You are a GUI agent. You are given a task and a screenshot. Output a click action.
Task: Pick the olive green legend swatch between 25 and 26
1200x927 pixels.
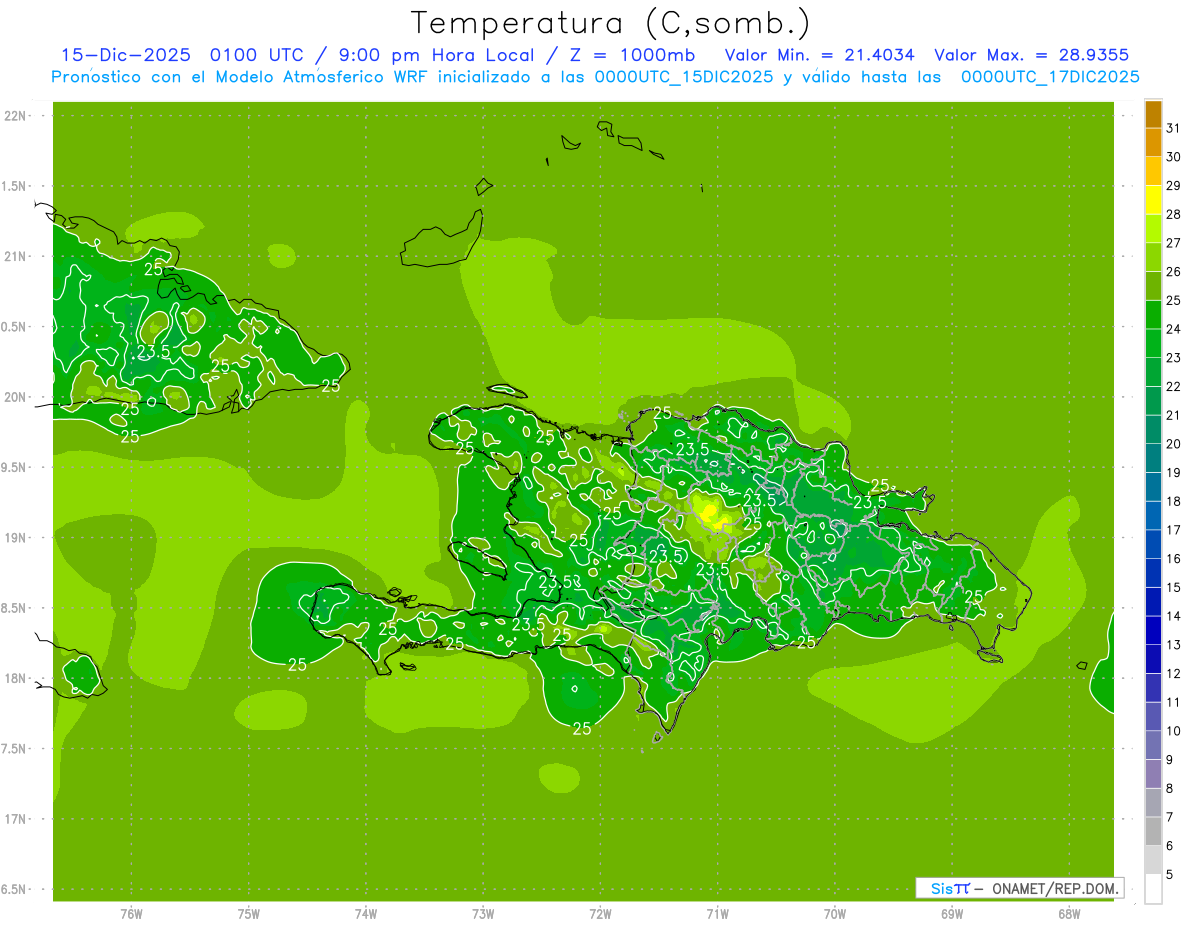click(x=1153, y=286)
